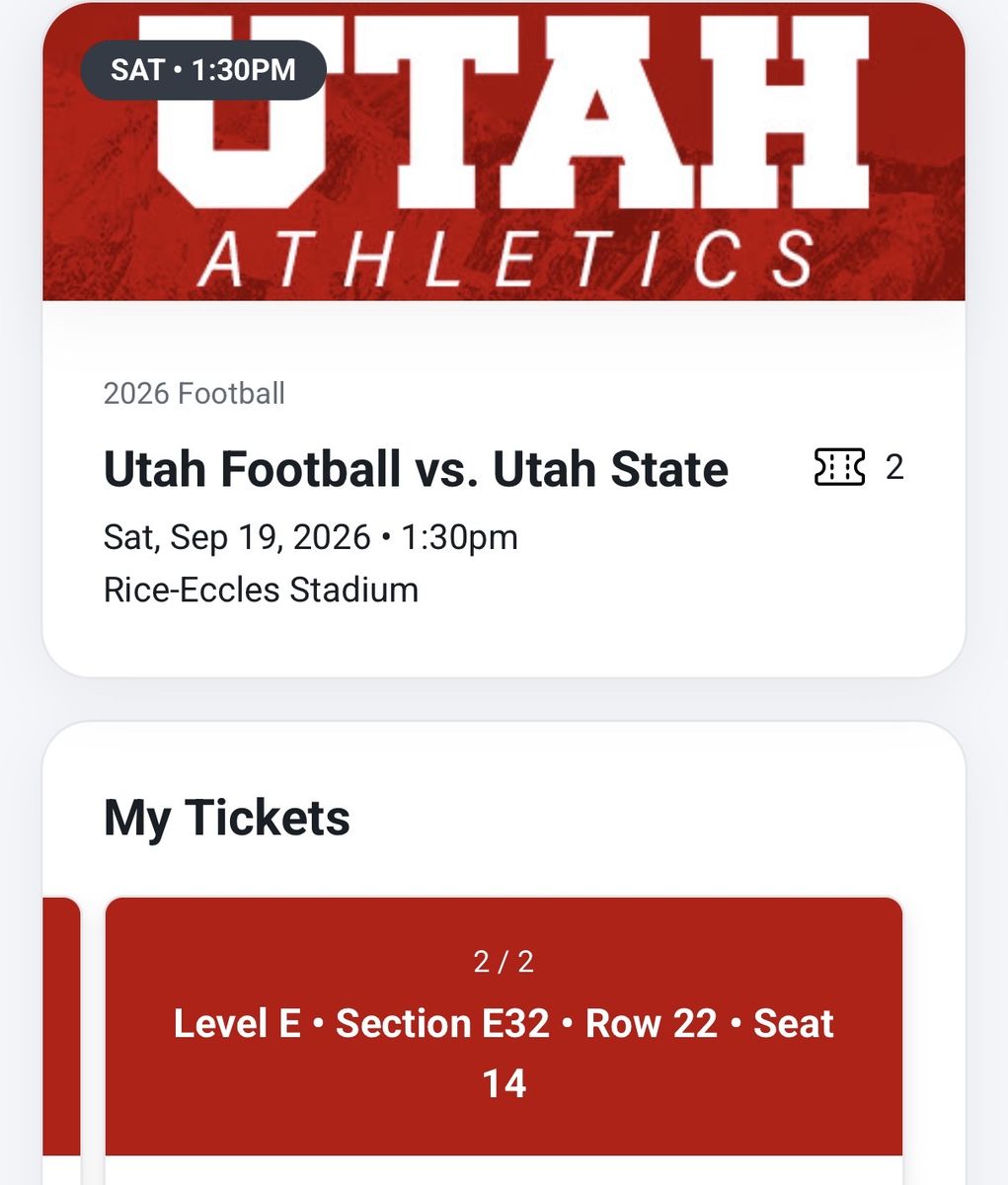Tap the 2 / 2 ticket counter
Image resolution: width=1008 pixels, height=1185 pixels.
(x=504, y=962)
